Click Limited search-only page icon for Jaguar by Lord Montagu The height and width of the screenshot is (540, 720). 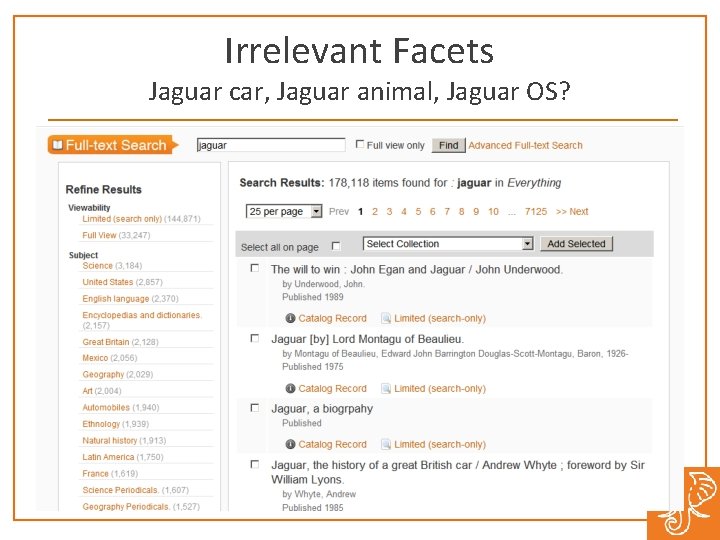(386, 388)
